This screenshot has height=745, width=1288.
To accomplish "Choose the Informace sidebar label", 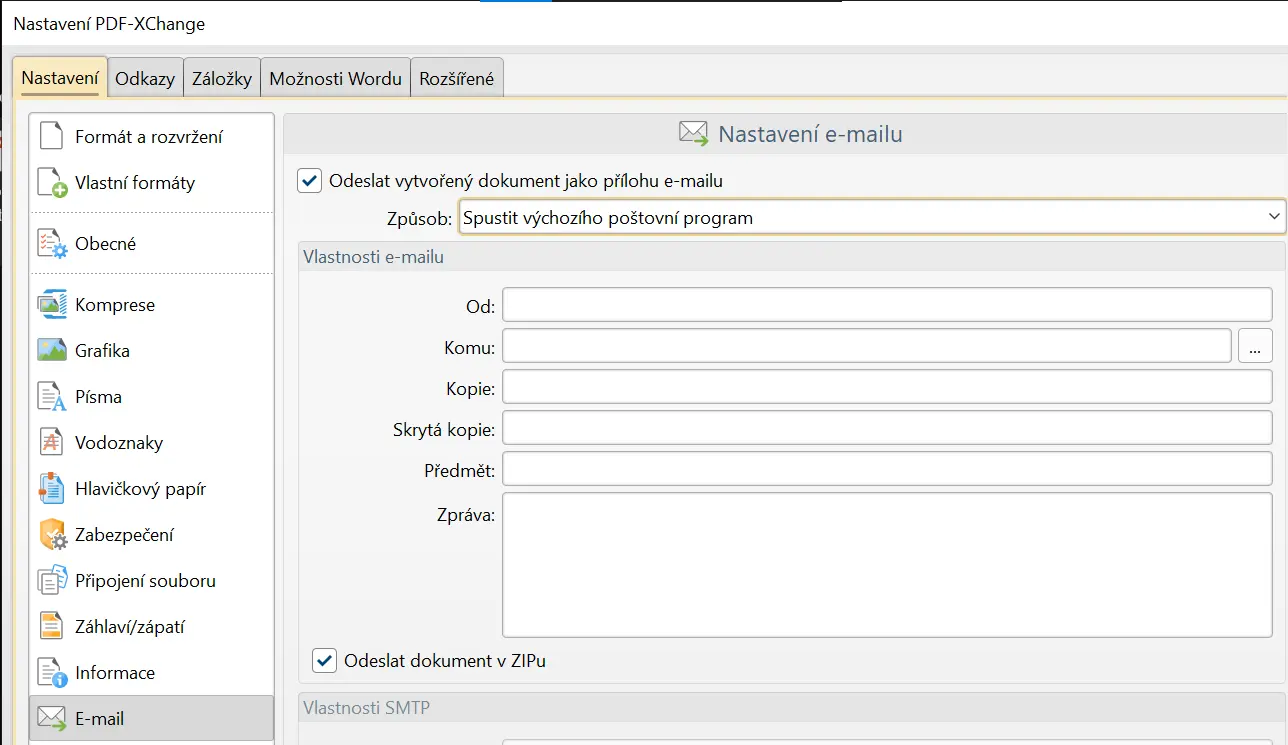I will [x=115, y=673].
